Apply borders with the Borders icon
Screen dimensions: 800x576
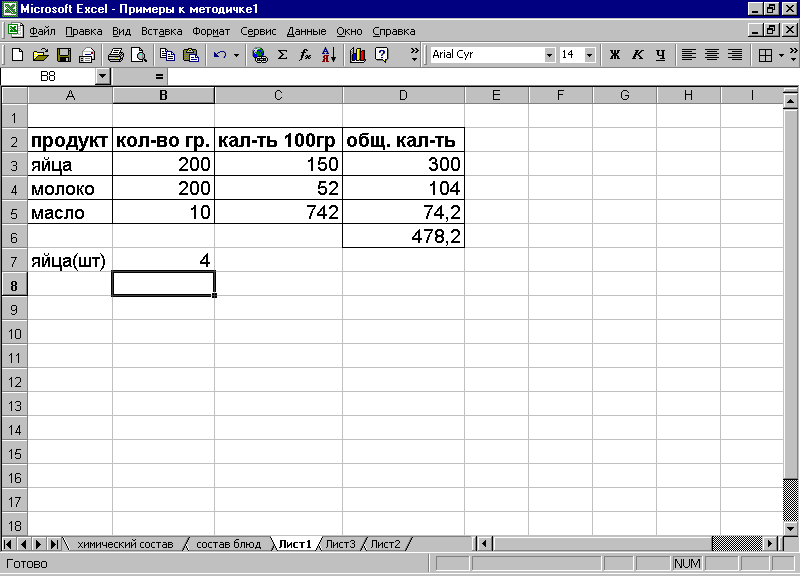click(x=765, y=55)
